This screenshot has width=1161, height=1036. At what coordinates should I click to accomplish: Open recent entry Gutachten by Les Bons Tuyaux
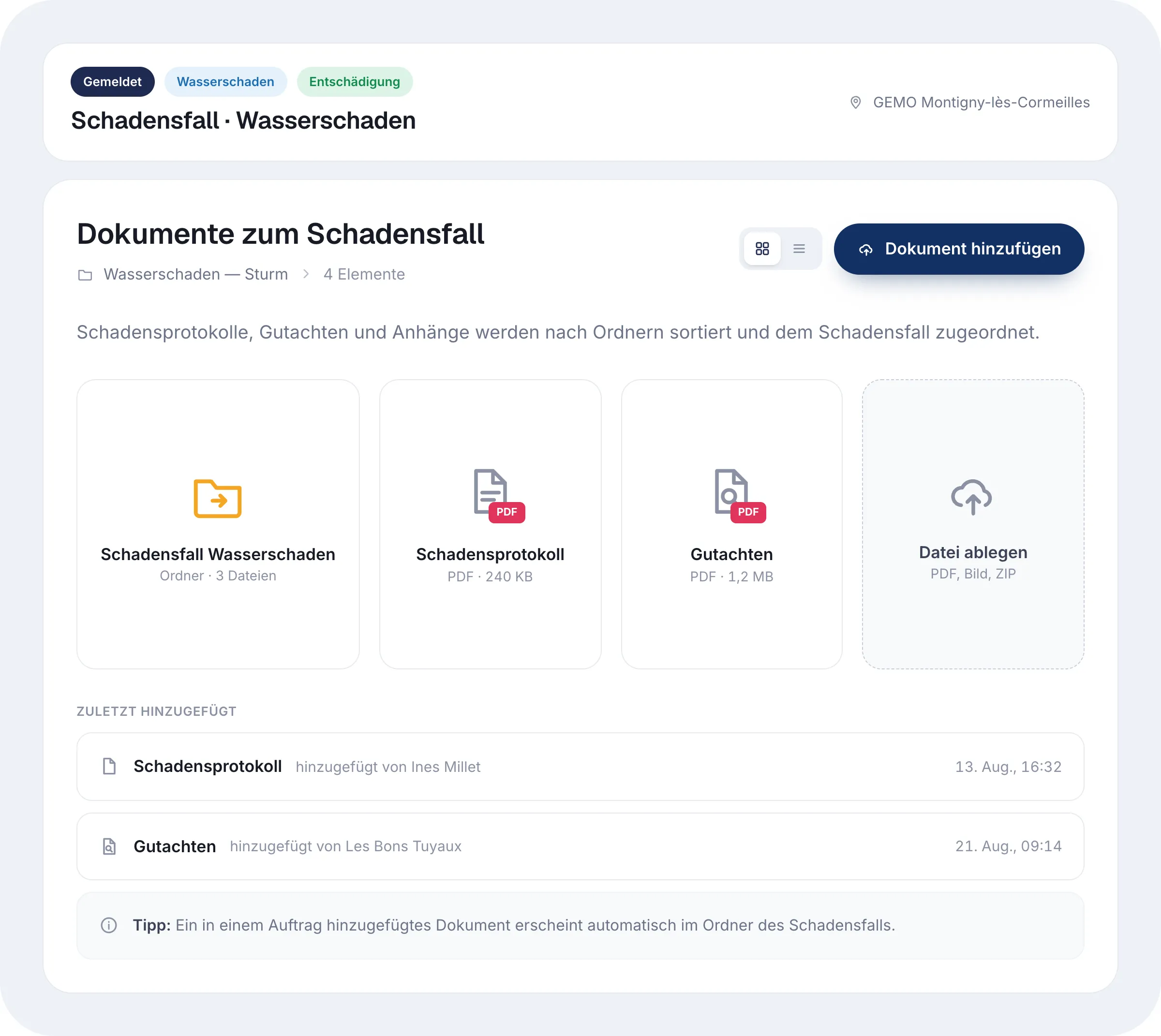point(580,846)
